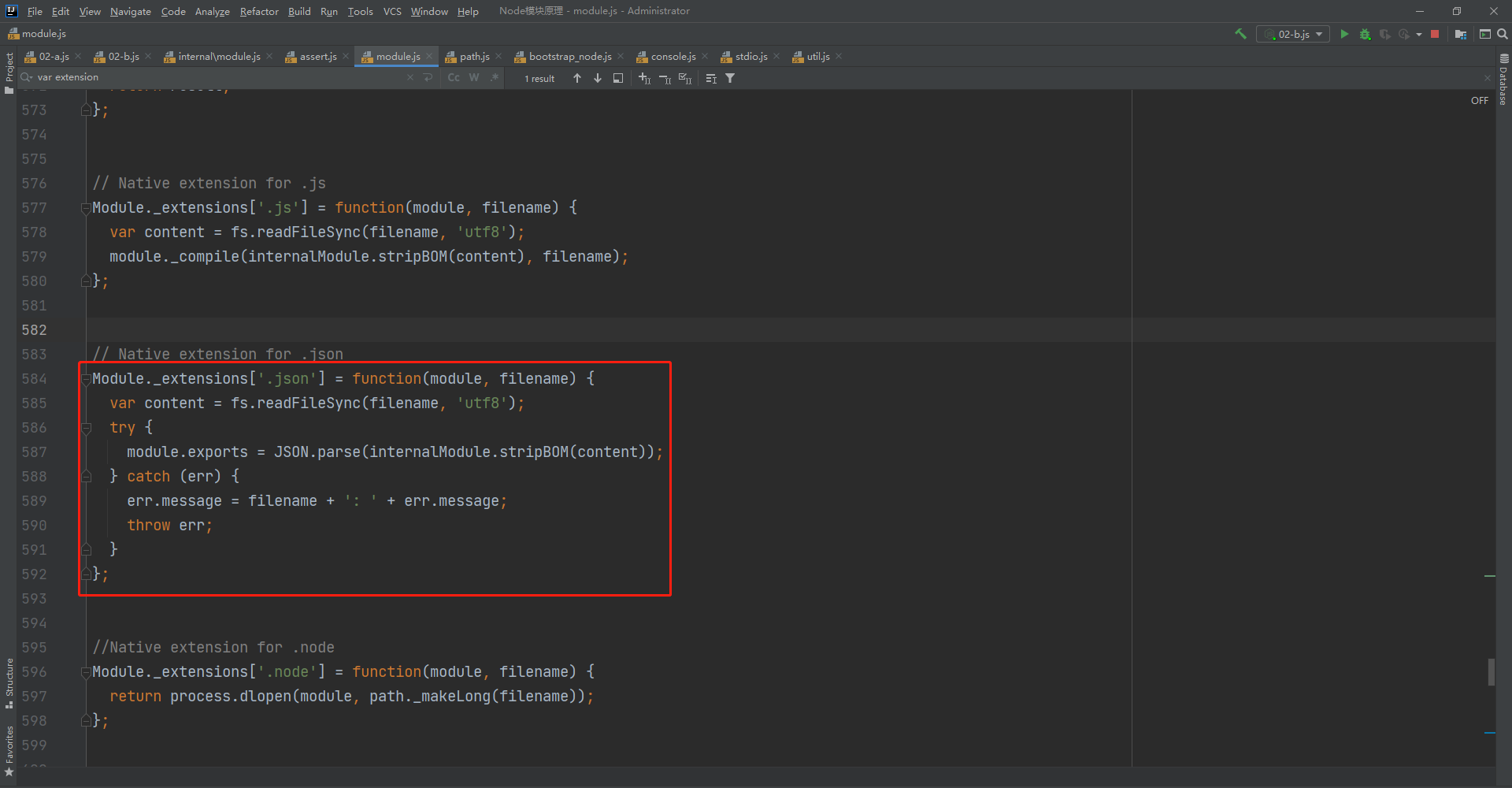
Task: Open Search Everywhere magnifier icon
Action: [x=1503, y=34]
